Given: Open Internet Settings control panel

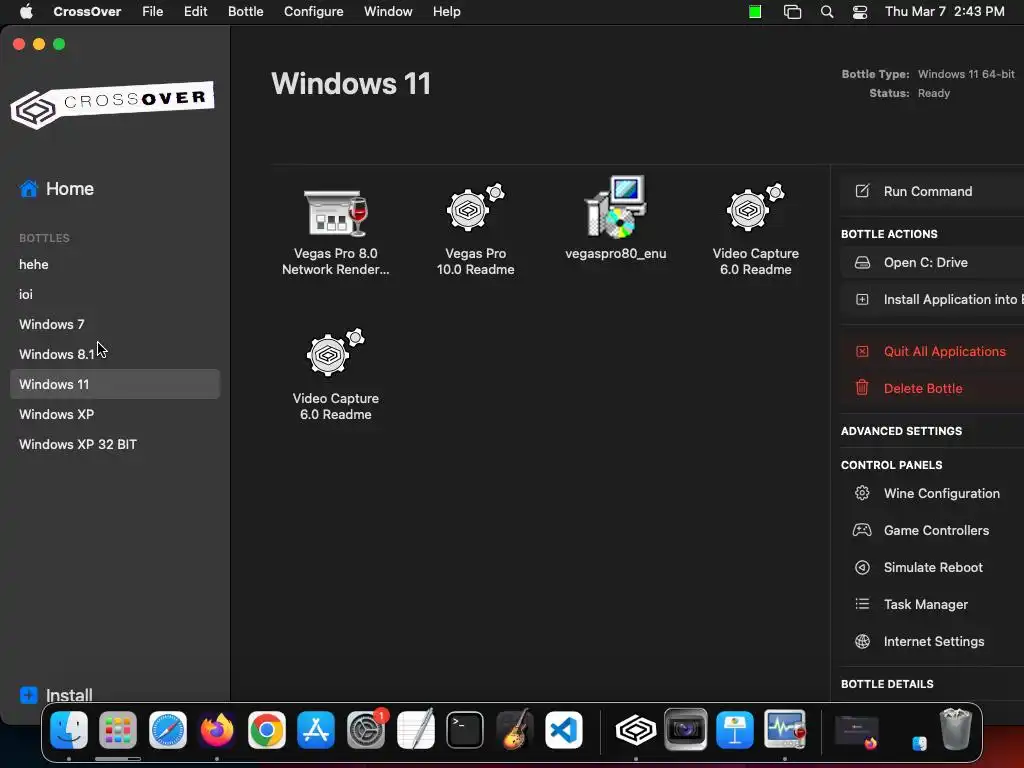Looking at the screenshot, I should (933, 641).
